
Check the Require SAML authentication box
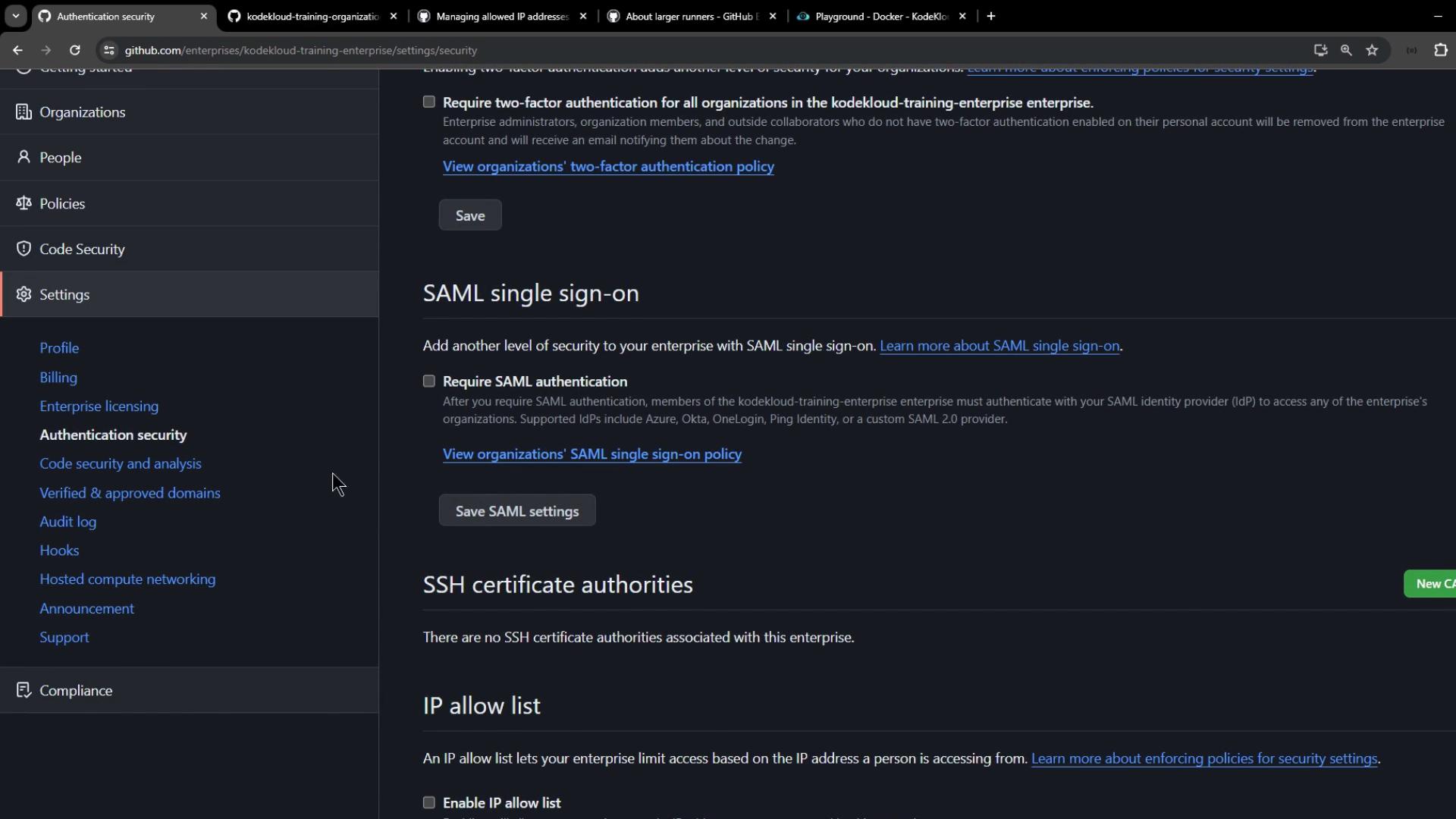tap(429, 381)
